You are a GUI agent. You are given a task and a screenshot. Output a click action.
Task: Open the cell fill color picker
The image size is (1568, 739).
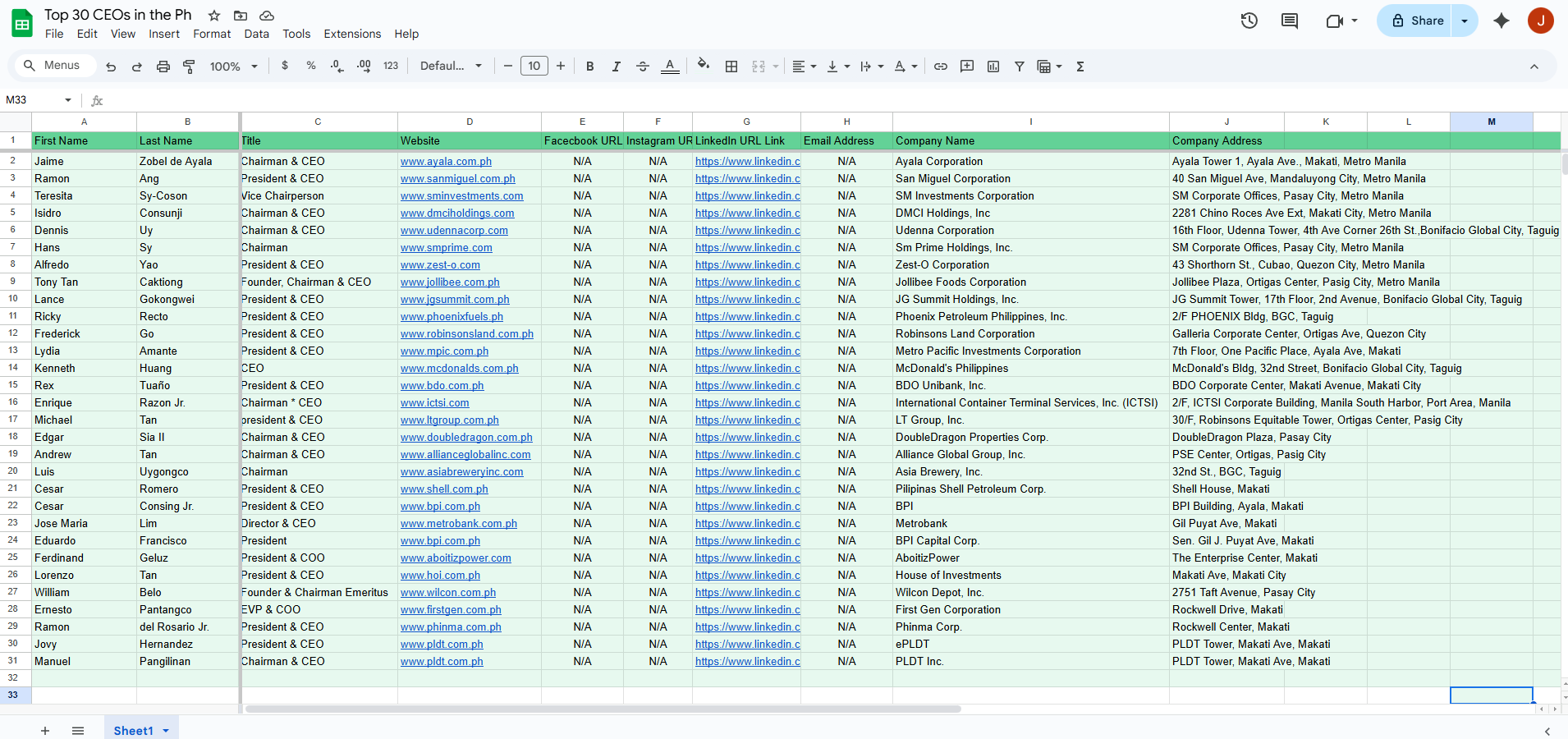[703, 66]
